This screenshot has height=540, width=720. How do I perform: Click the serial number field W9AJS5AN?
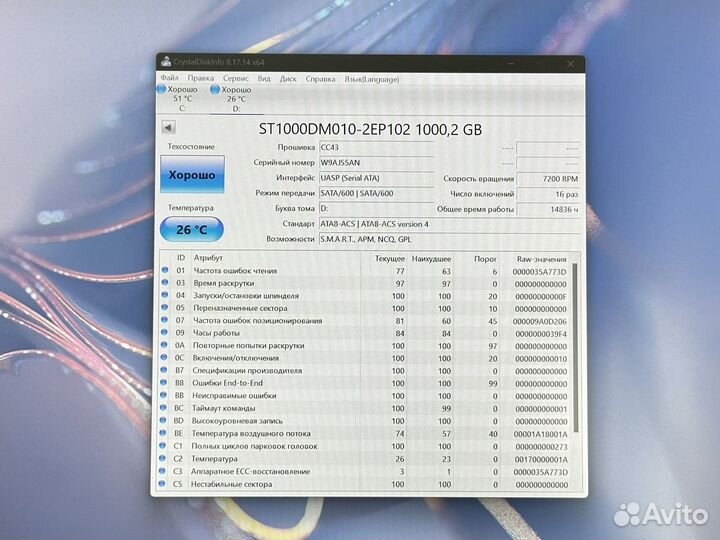pyautogui.click(x=377, y=163)
